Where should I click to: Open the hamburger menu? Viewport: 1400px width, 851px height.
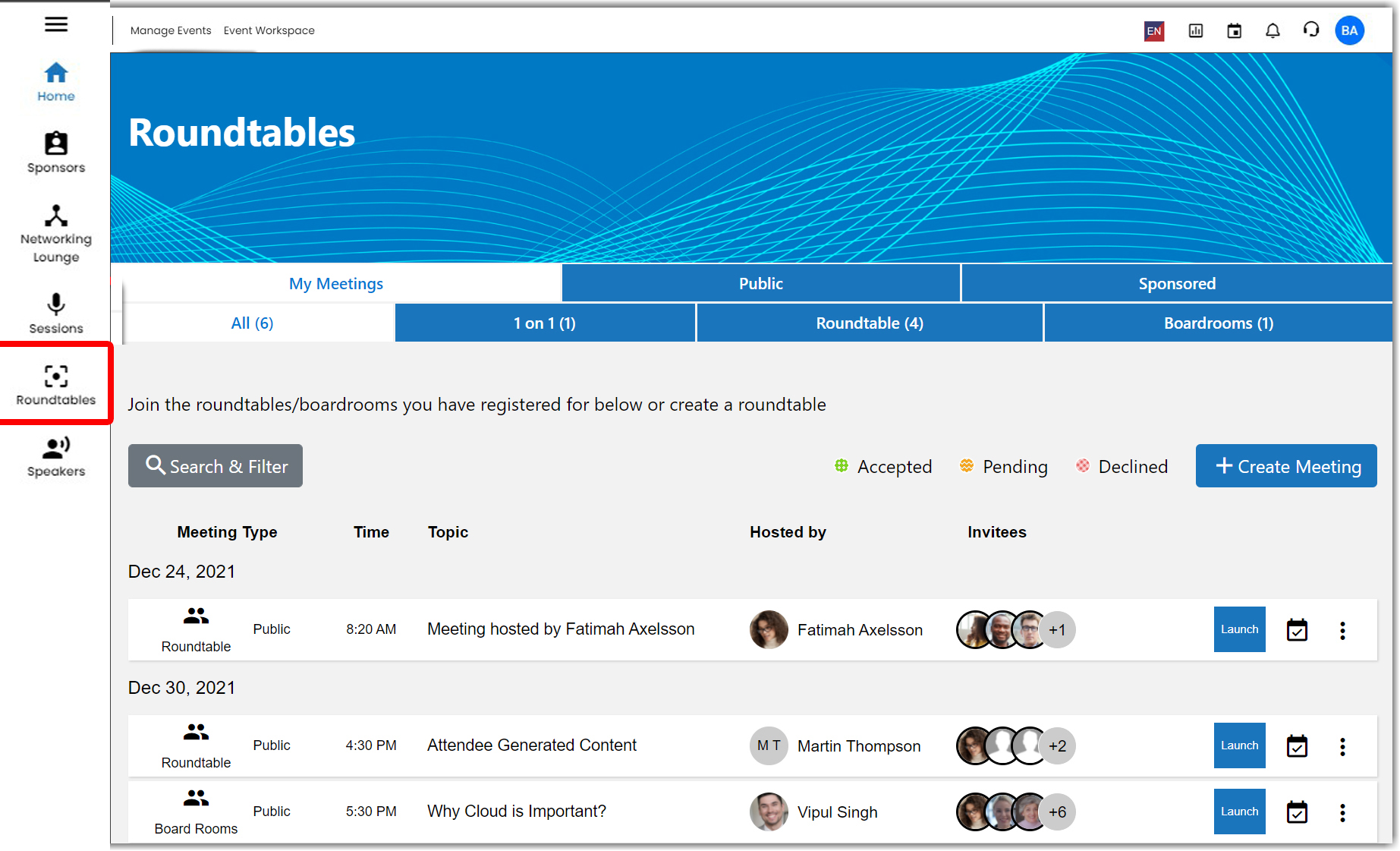pyautogui.click(x=55, y=24)
